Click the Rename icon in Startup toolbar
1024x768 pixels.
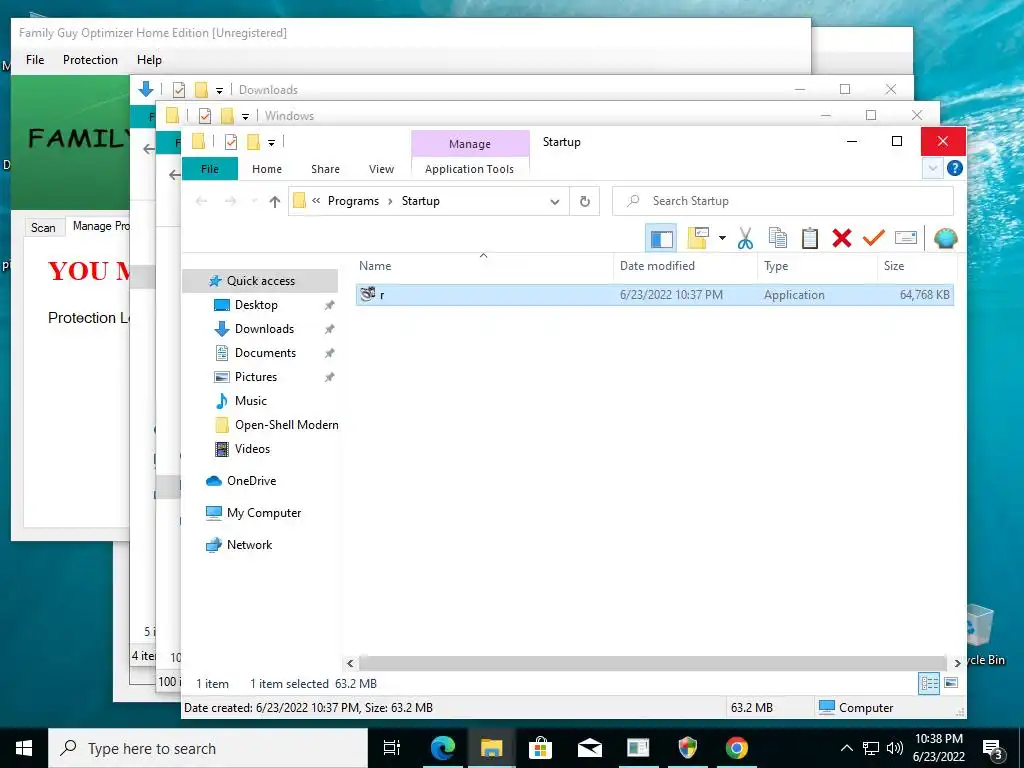point(906,238)
